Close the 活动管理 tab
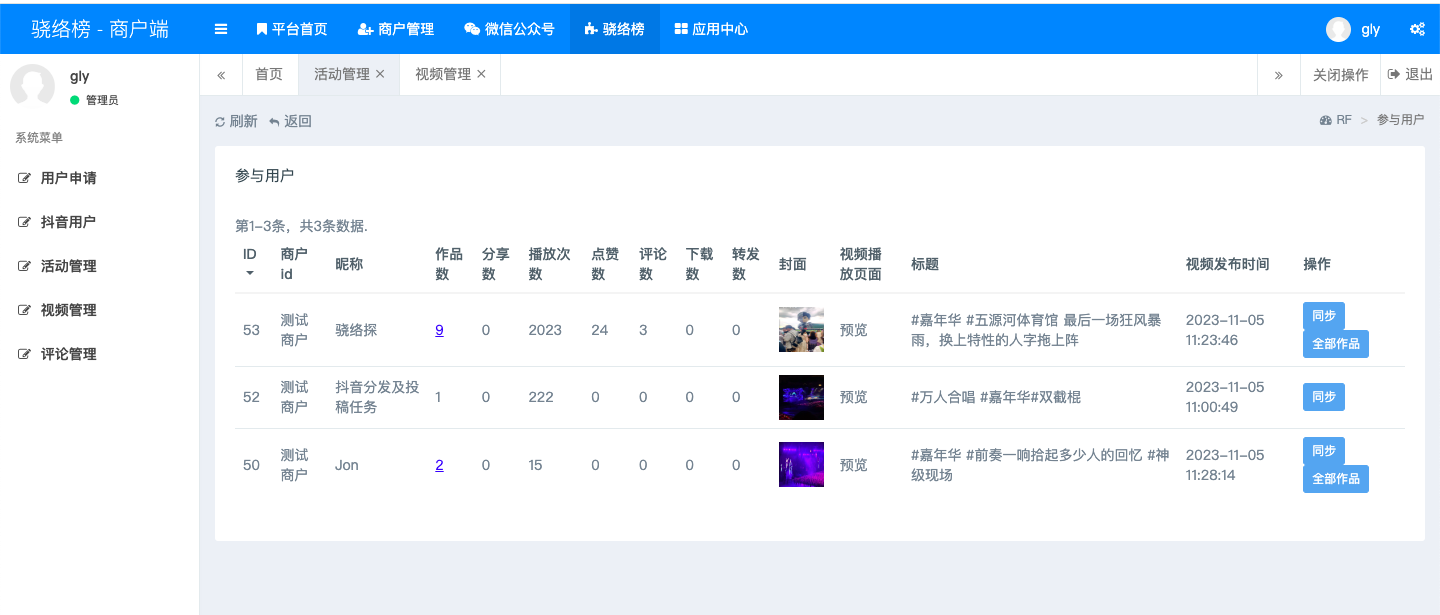1440x615 pixels. click(380, 74)
